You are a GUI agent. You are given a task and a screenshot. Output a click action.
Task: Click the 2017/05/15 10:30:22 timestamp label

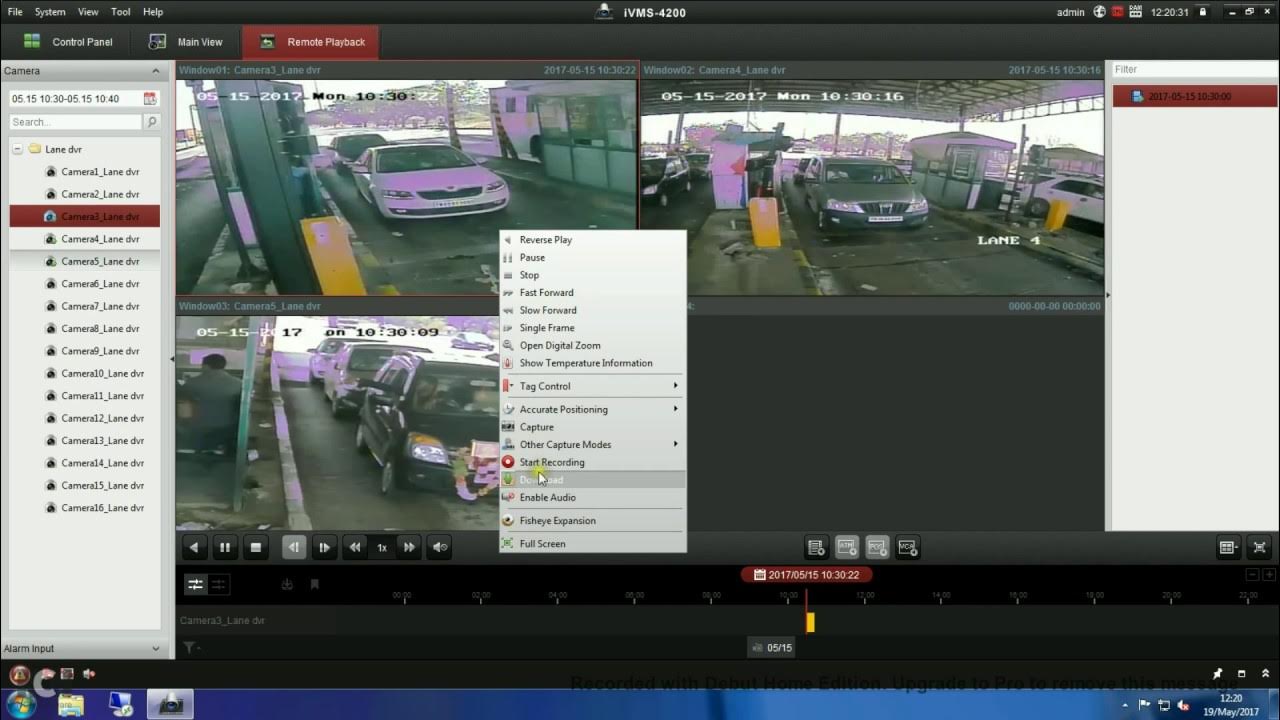806,575
